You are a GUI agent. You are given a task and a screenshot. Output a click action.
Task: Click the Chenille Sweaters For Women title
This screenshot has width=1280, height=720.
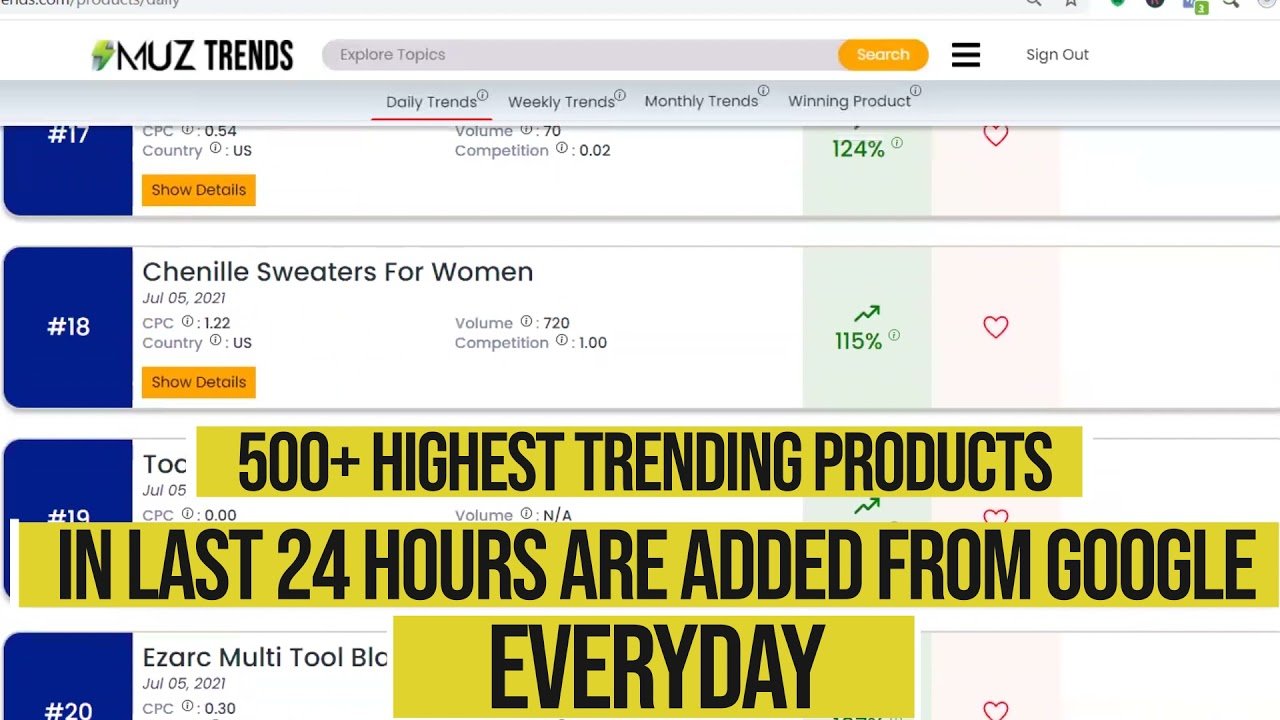(x=338, y=272)
